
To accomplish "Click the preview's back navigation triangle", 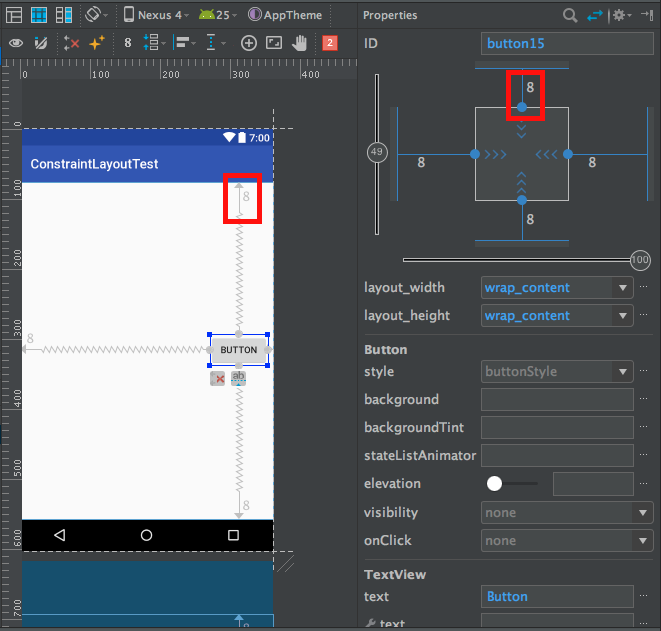I will coord(60,535).
